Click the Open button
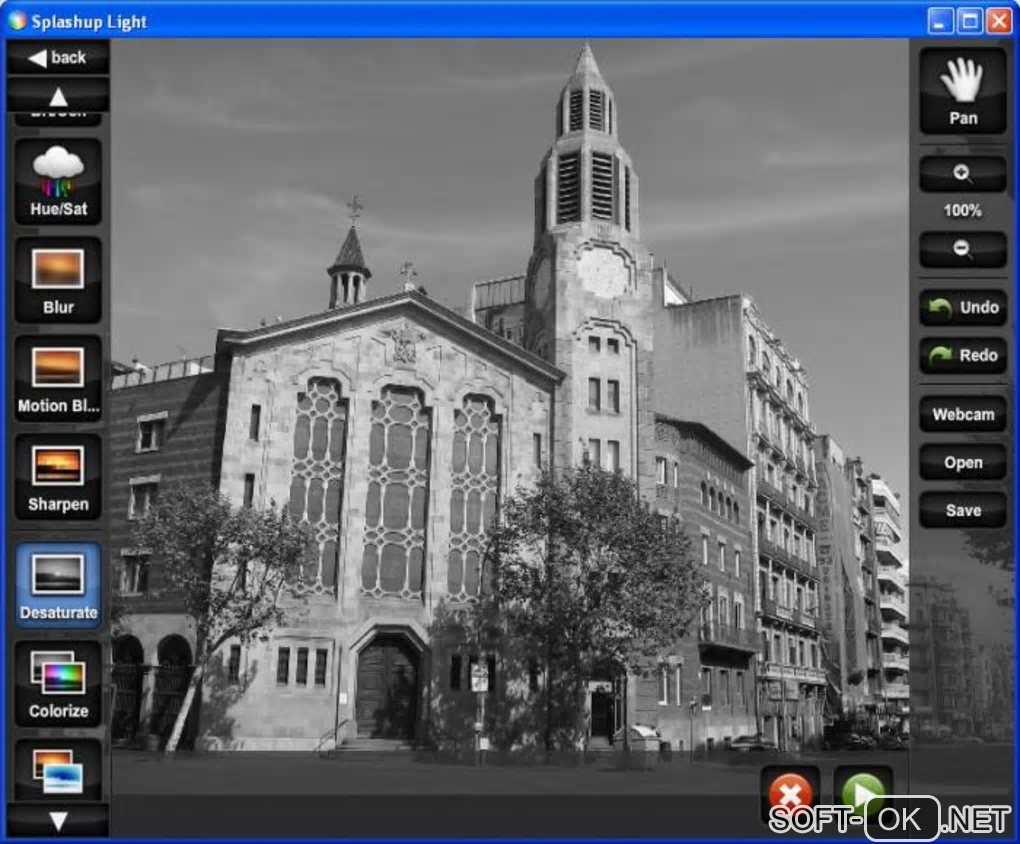The image size is (1020, 844). tap(963, 463)
